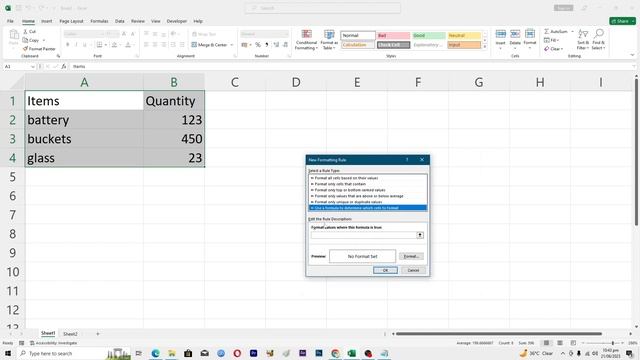Expand the Merge & Center dropdown arrow

232,45
